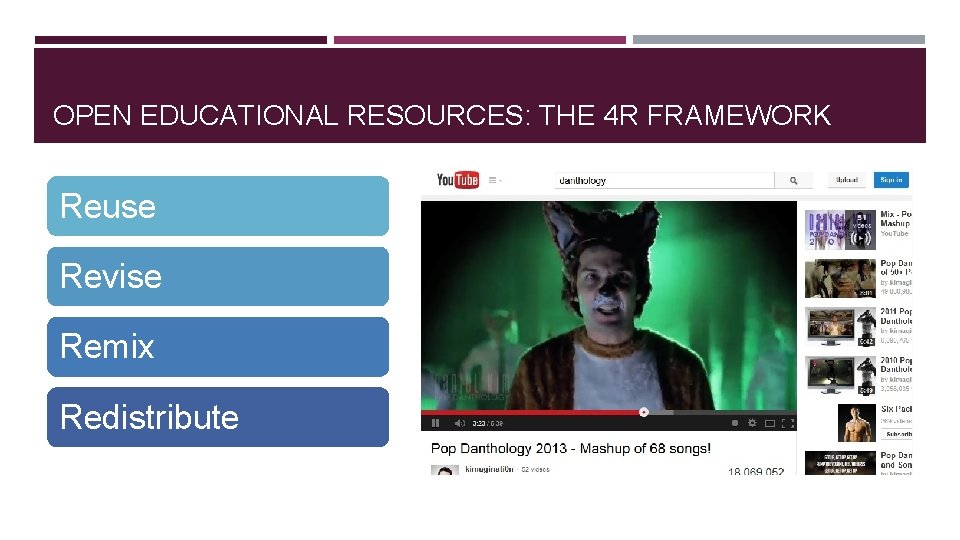
Task: Enter fullscreen with the corner brackets icon
Action: tap(788, 423)
